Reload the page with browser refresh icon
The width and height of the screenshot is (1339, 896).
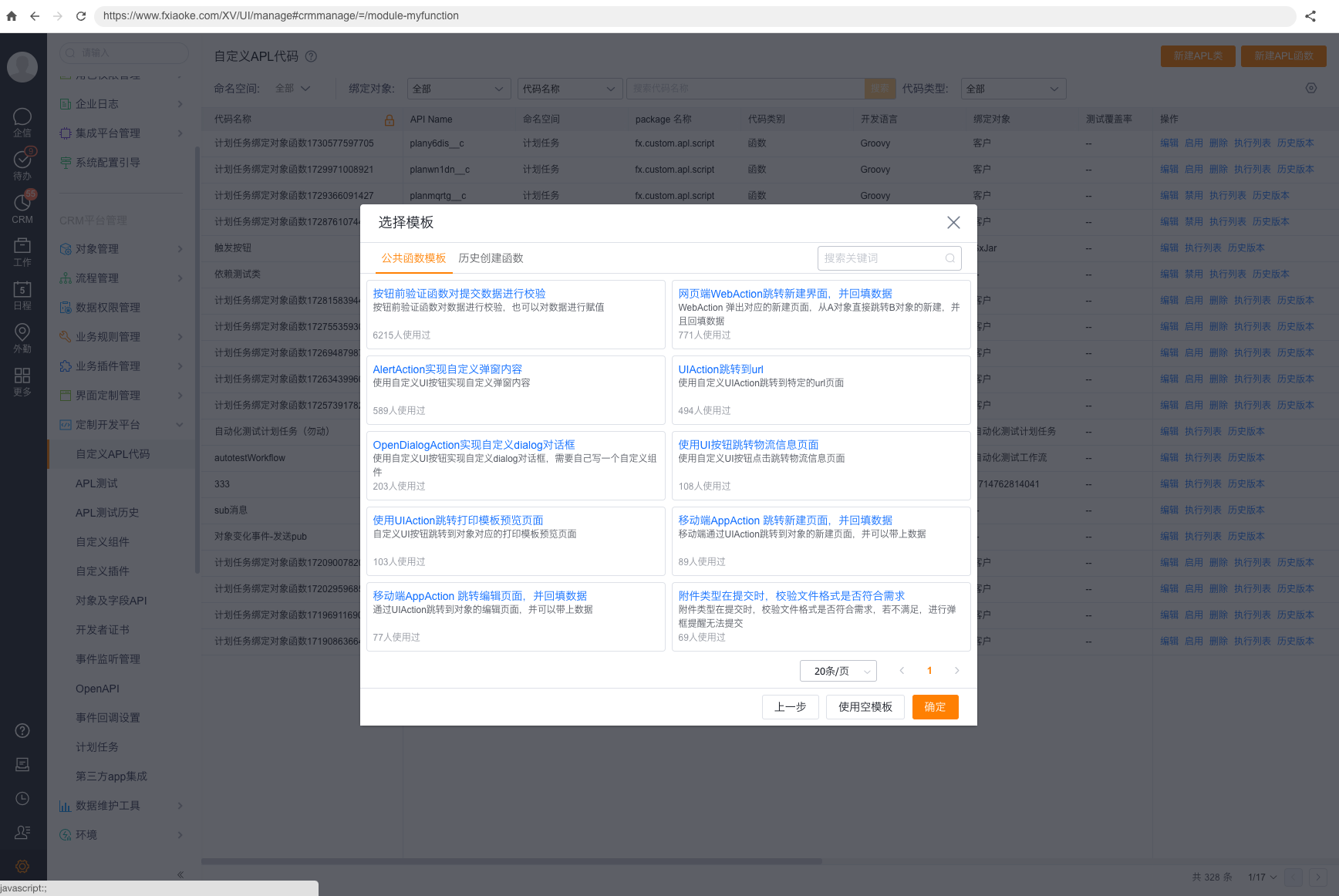pos(81,16)
